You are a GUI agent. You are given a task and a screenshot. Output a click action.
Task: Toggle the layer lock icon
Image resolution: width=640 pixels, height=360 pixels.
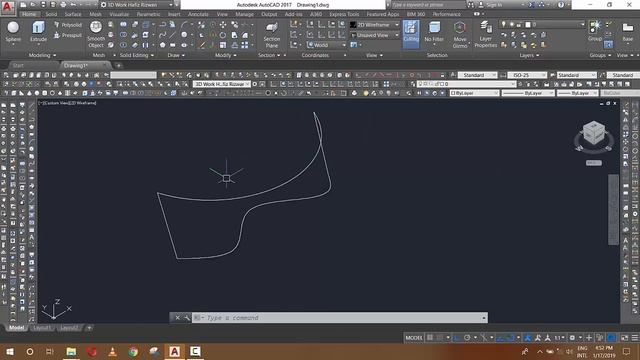point(519,24)
